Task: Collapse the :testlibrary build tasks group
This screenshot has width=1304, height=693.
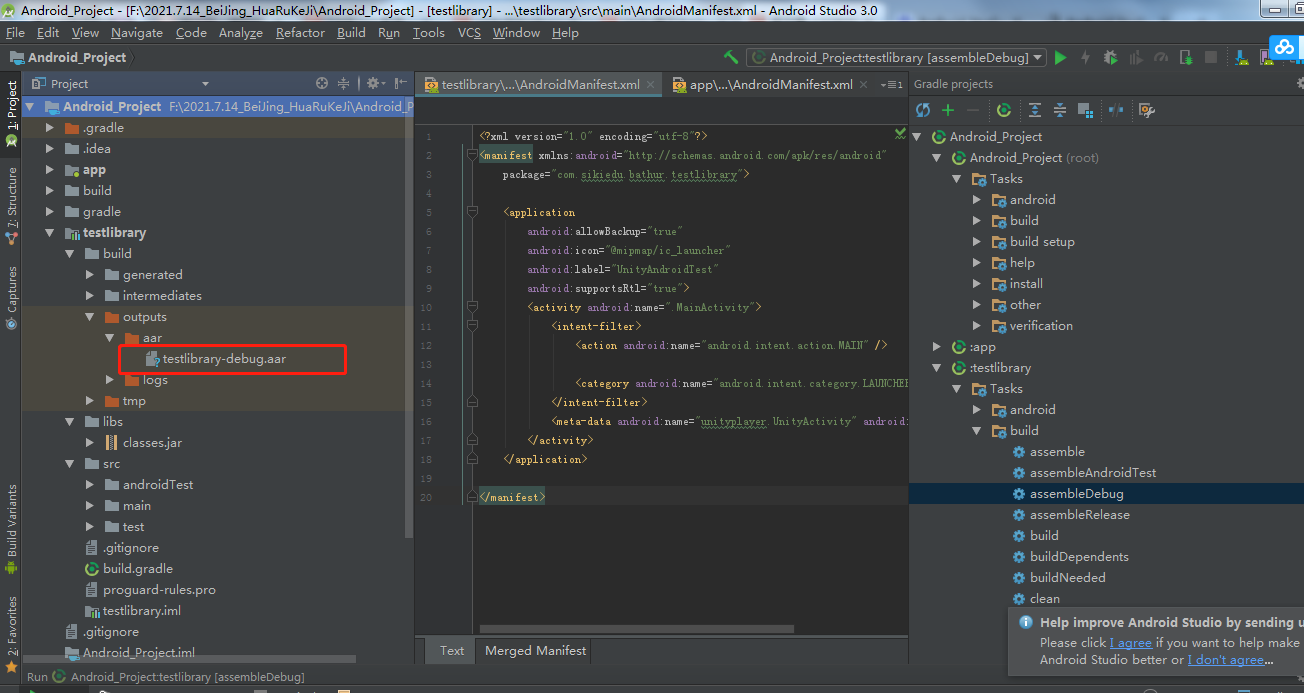Action: coord(977,431)
